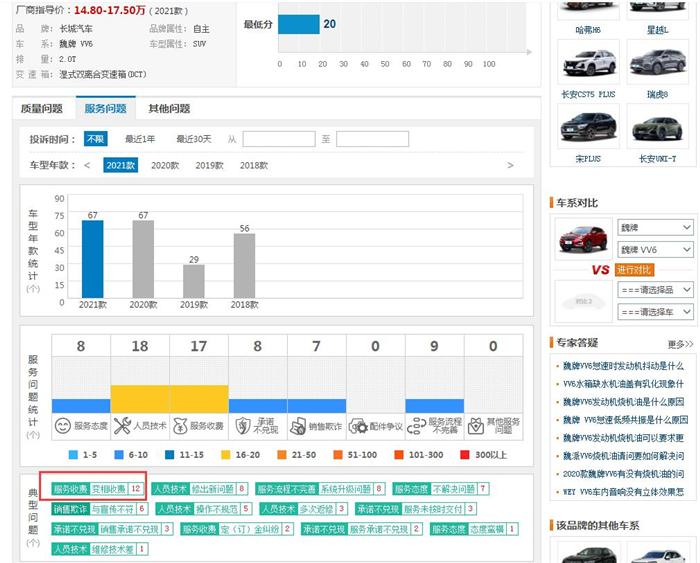Click the 销售欺诈 与宣传不符 tag
This screenshot has width=700, height=563.
(x=100, y=509)
